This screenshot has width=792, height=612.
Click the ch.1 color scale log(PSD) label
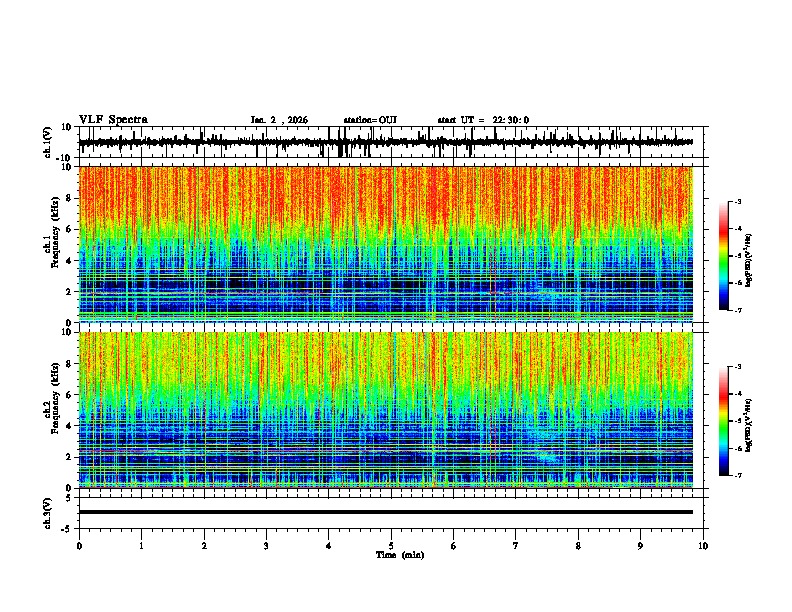click(748, 261)
